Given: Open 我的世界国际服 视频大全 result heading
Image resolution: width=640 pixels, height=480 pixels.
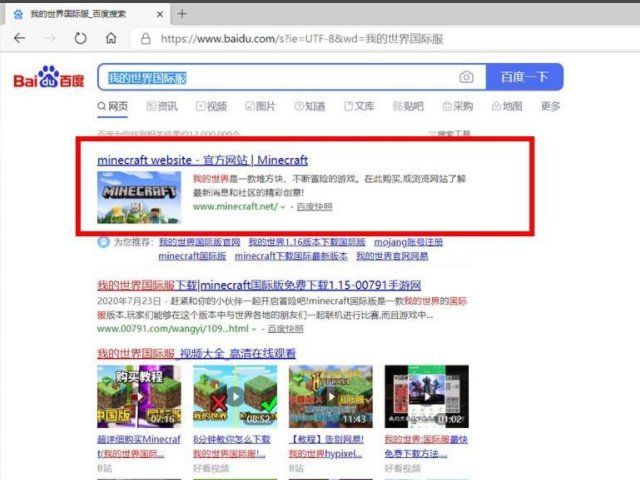Looking at the screenshot, I should (196, 353).
